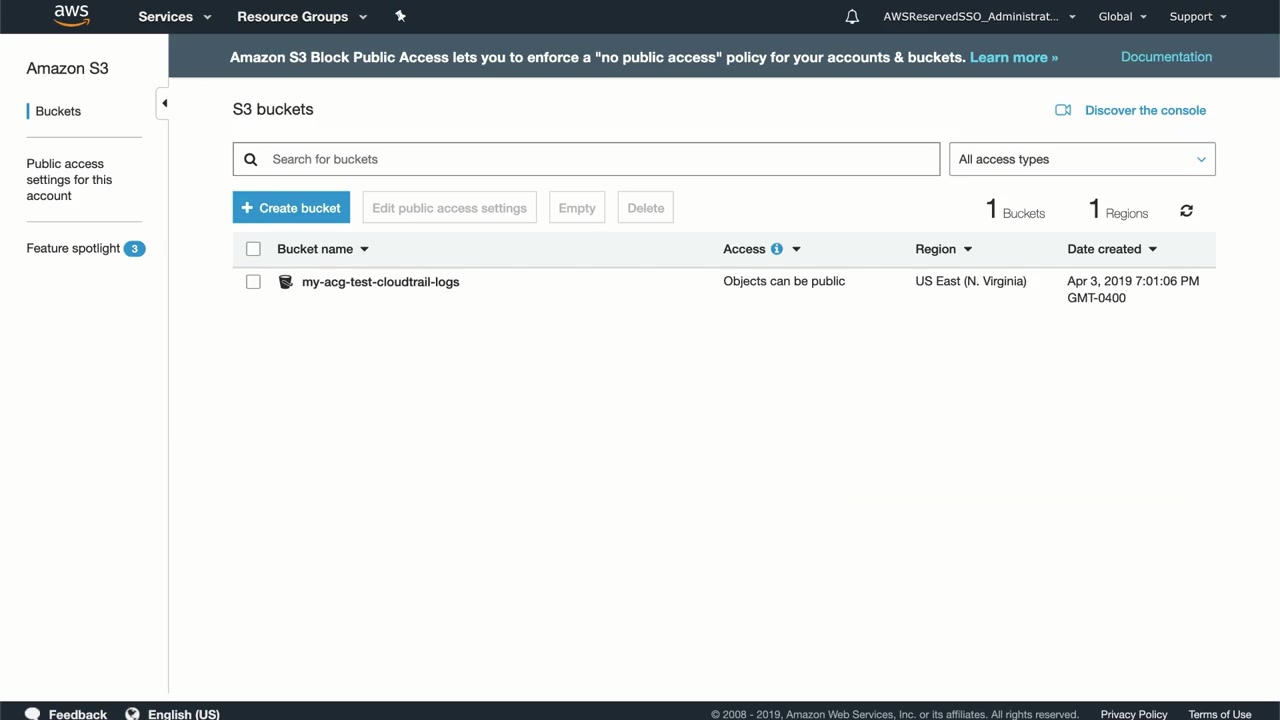Sort by the Region column

[x=944, y=249]
